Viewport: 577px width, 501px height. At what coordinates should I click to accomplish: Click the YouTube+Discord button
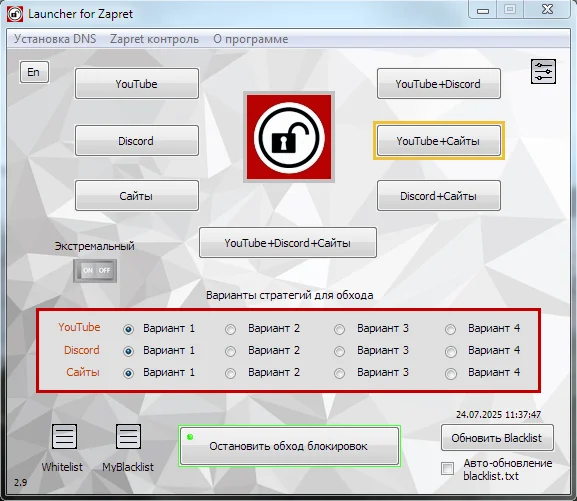pyautogui.click(x=439, y=84)
